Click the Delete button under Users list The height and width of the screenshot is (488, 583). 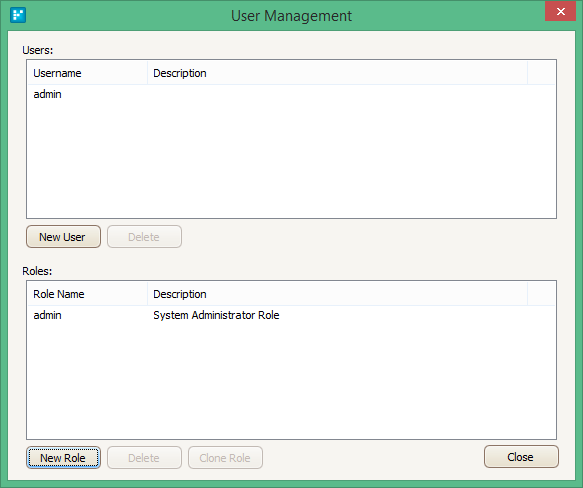click(144, 237)
